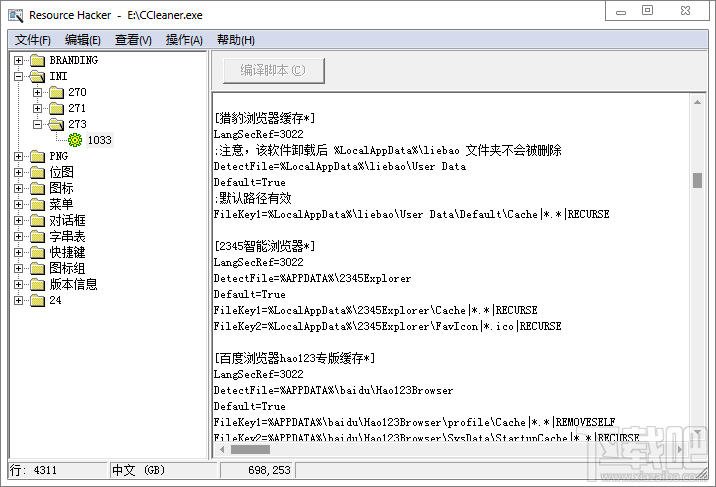
Task: Open the 帮助(H) menu
Action: point(236,40)
